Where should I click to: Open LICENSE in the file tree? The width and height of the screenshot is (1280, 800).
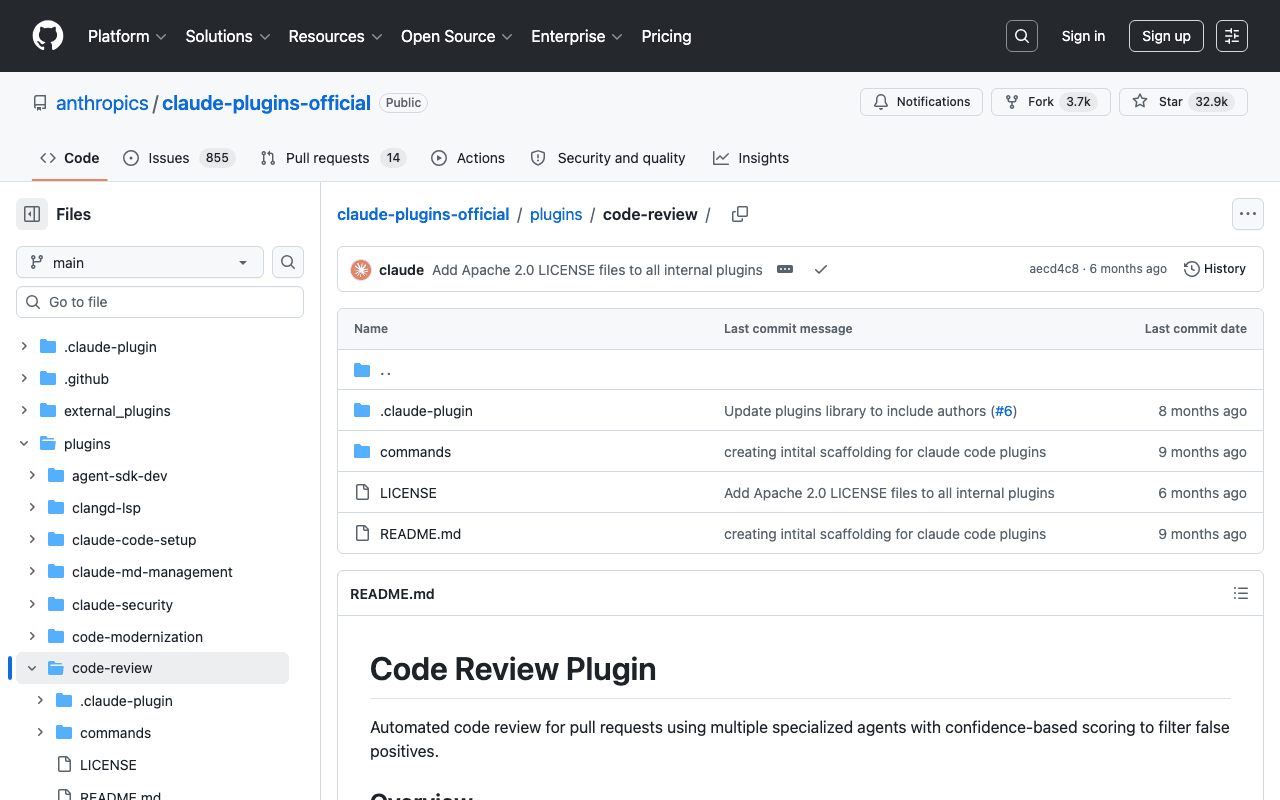click(x=108, y=765)
